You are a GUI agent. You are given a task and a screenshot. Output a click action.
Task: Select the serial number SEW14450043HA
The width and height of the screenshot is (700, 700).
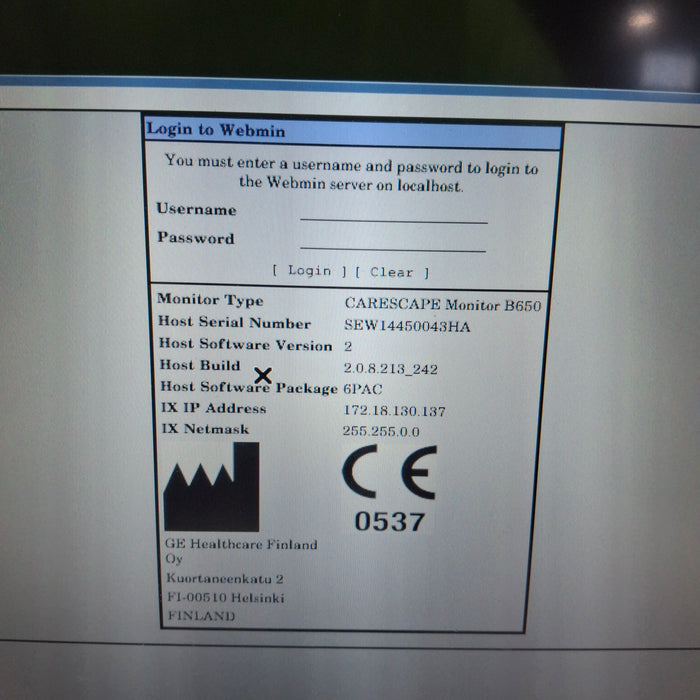407,326
